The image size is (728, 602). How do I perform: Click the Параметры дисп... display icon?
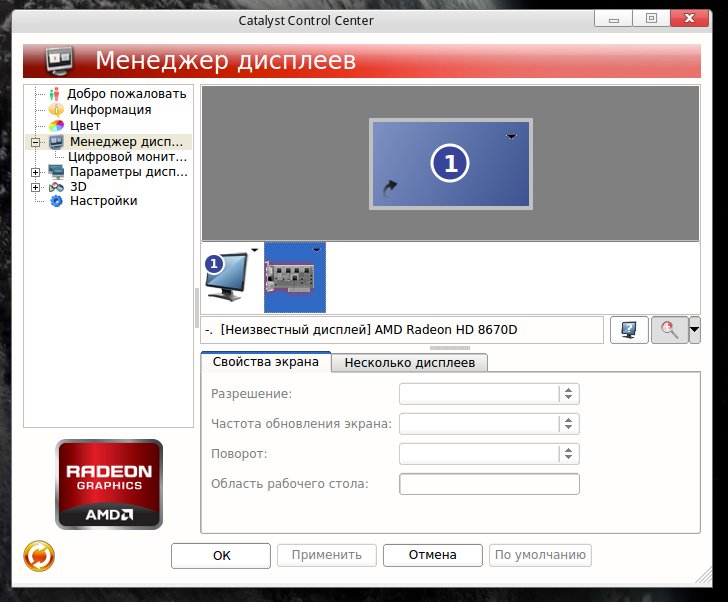[x=56, y=172]
